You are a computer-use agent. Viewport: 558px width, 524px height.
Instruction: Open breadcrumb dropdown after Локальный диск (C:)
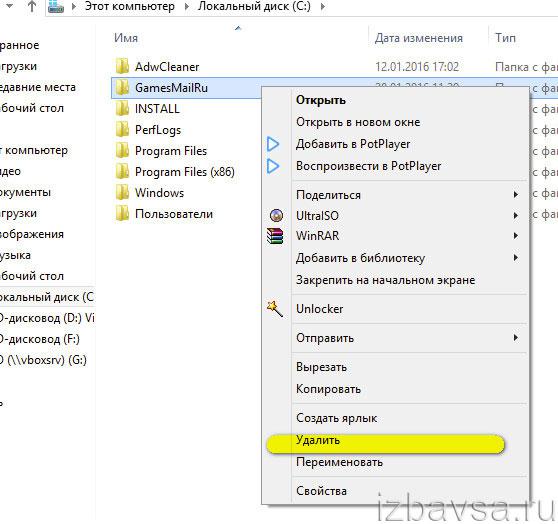click(x=322, y=6)
